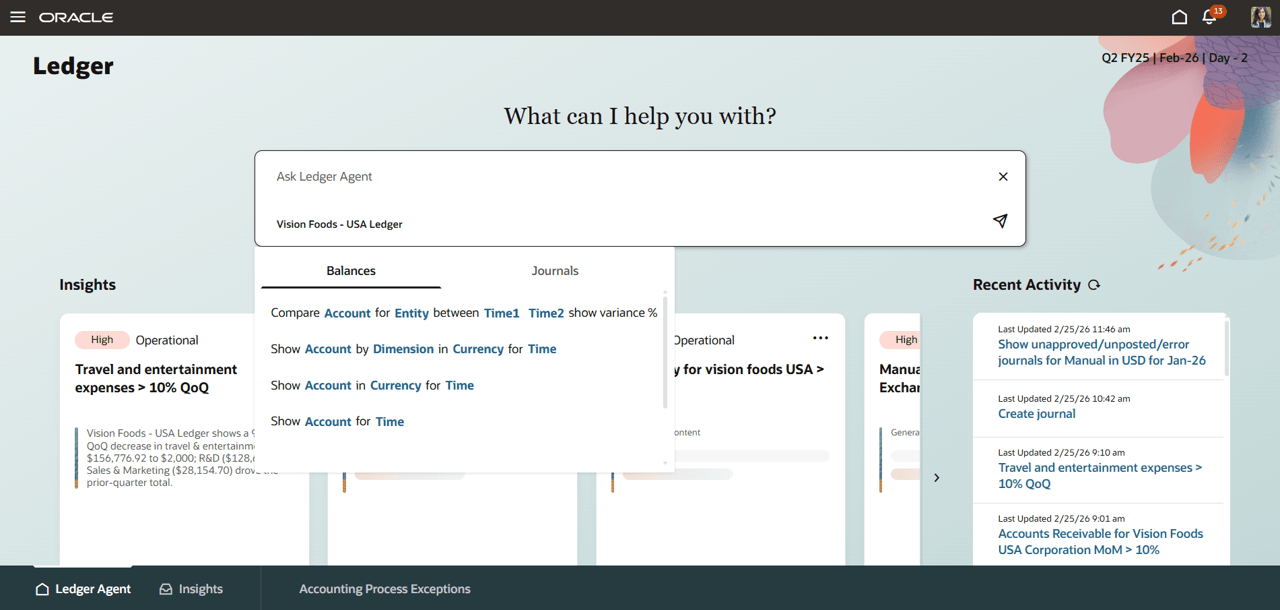This screenshot has height=610, width=1280.
Task: Open Travel and entertainment expenses activity link
Action: [1099, 475]
